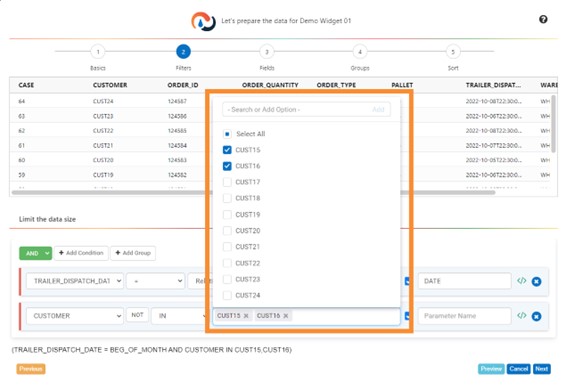Click the vertical scrollbar of the data table
Image resolution: width=566 pixels, height=390 pixels.
554,124
